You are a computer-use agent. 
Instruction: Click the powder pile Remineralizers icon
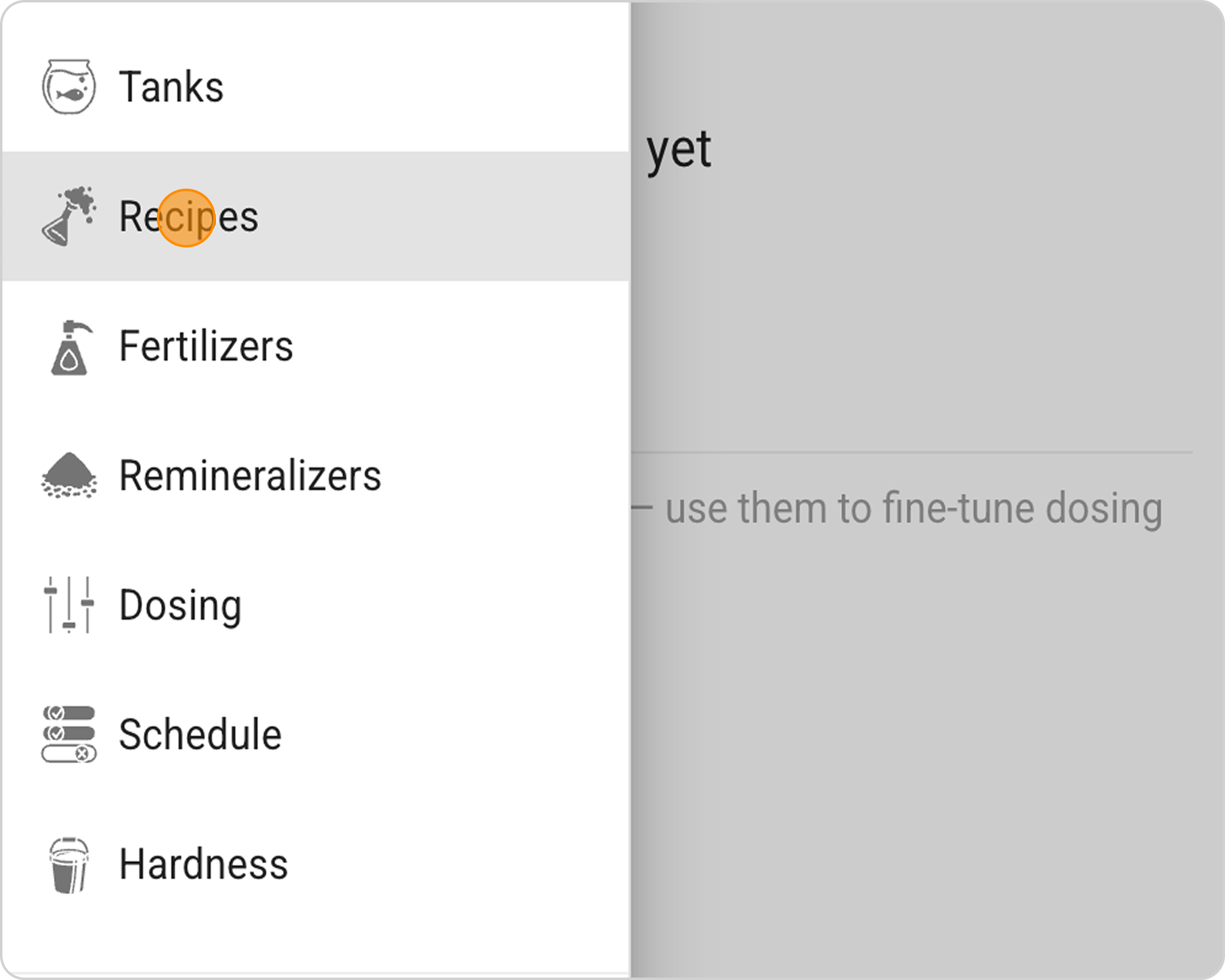[69, 475]
